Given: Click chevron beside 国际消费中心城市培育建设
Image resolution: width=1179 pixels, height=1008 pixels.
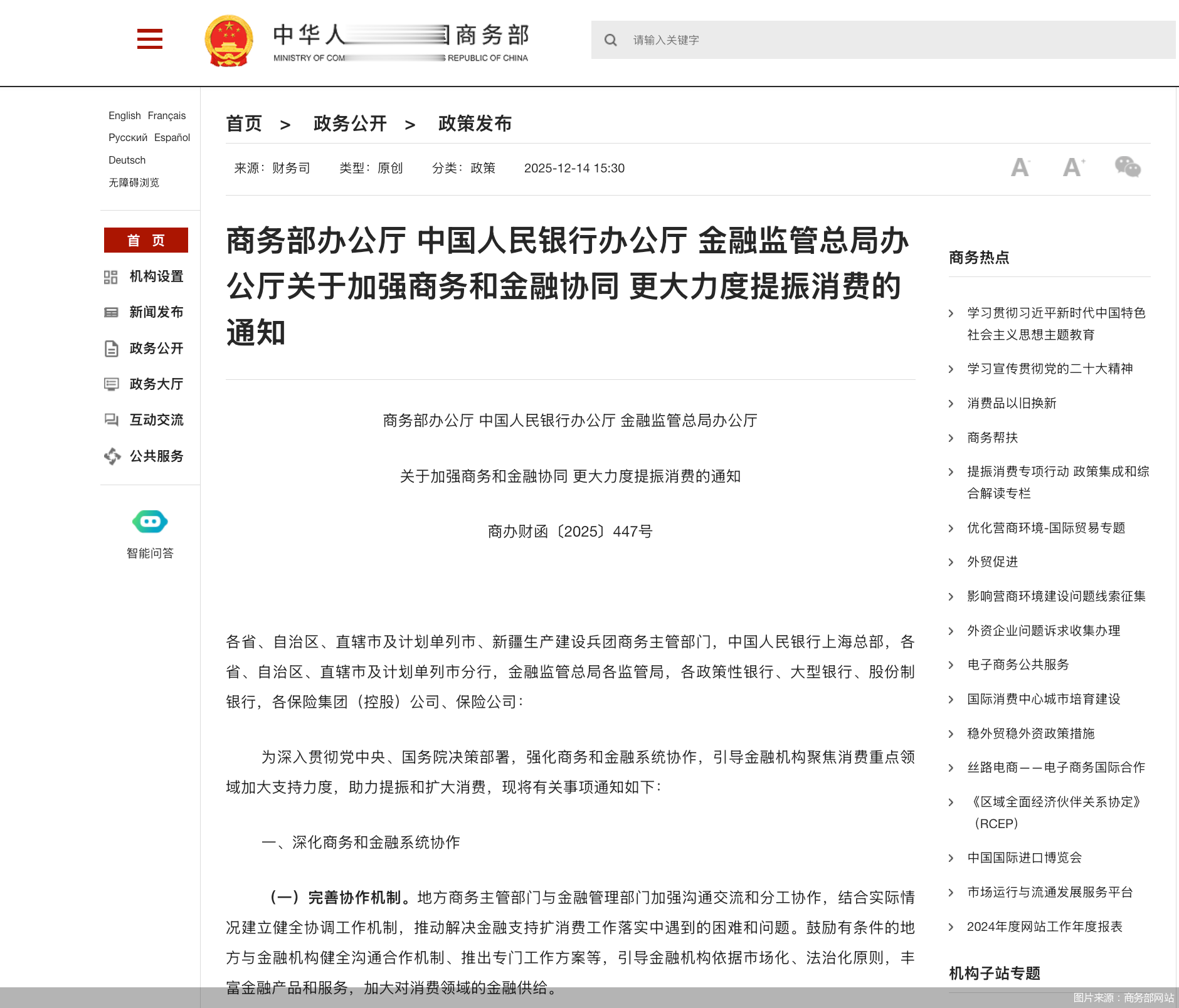Looking at the screenshot, I should (951, 700).
